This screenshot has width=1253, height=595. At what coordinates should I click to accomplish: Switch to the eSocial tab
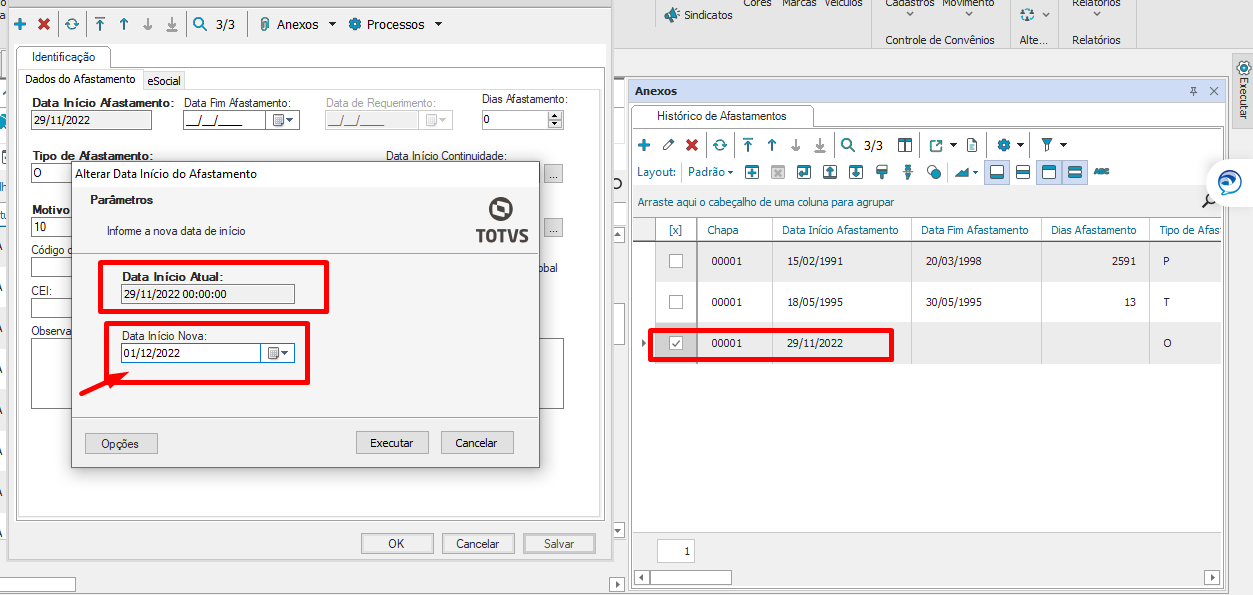click(164, 80)
